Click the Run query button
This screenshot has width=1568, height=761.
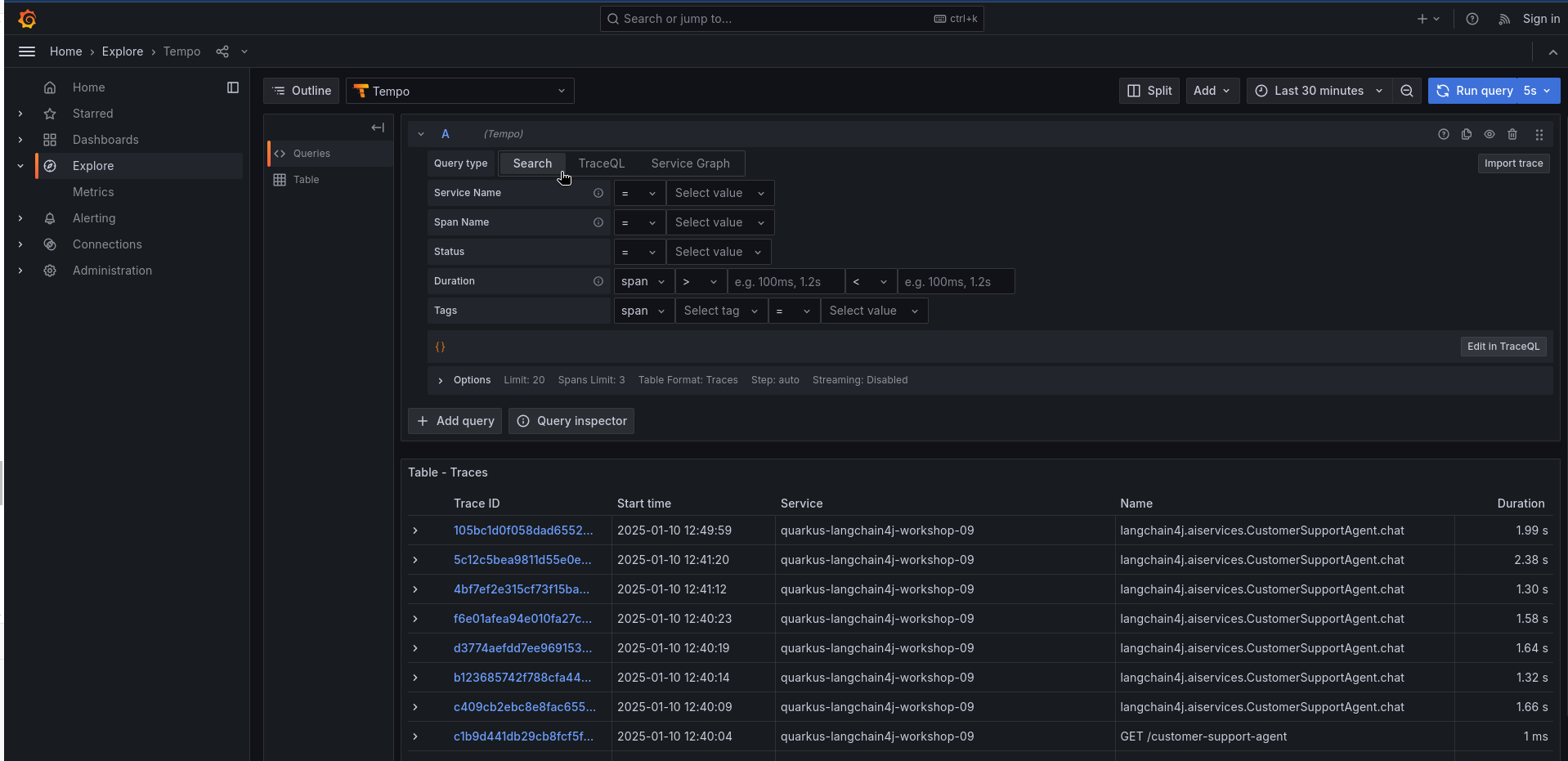(1475, 91)
